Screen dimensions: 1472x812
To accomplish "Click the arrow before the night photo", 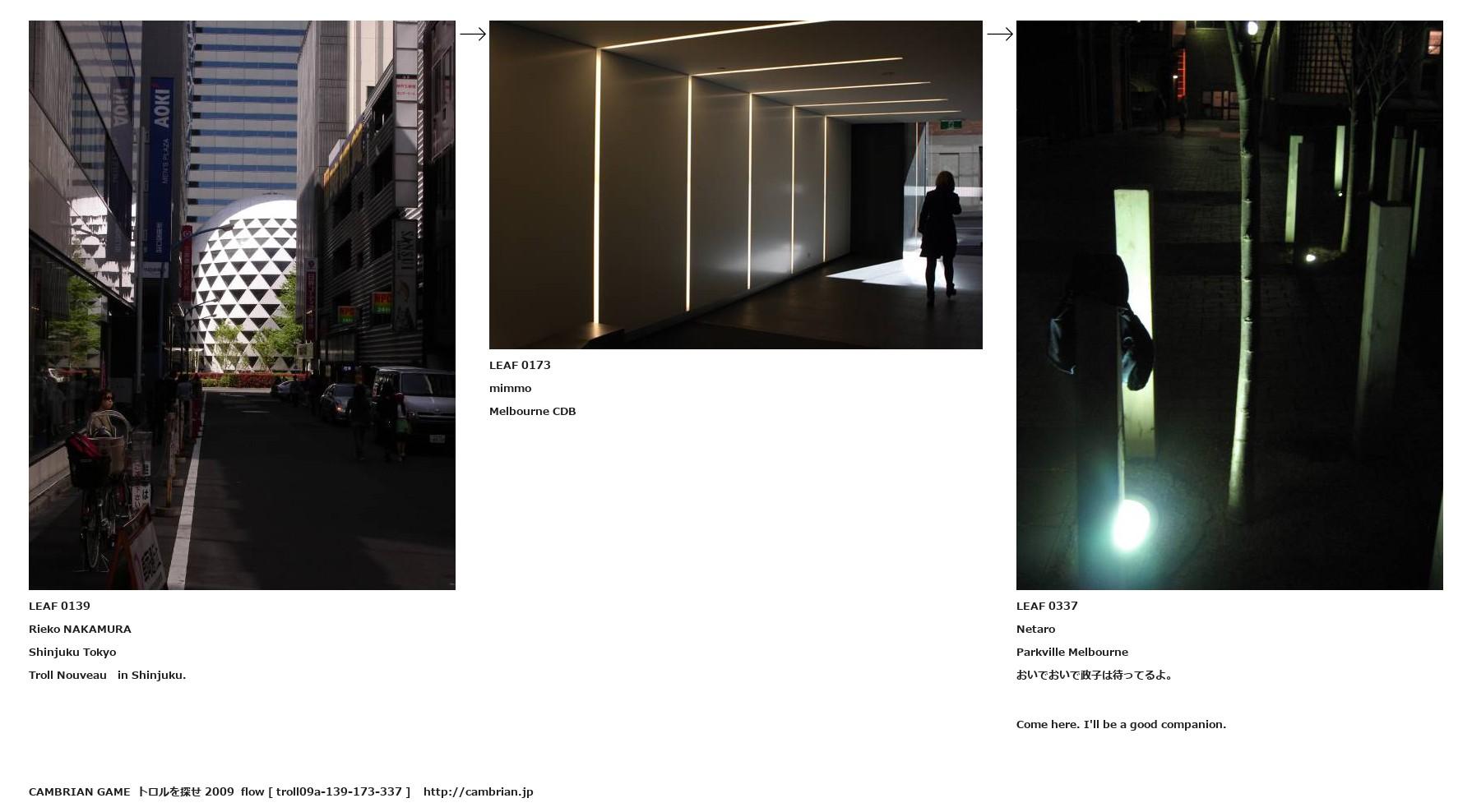I will pos(999,34).
